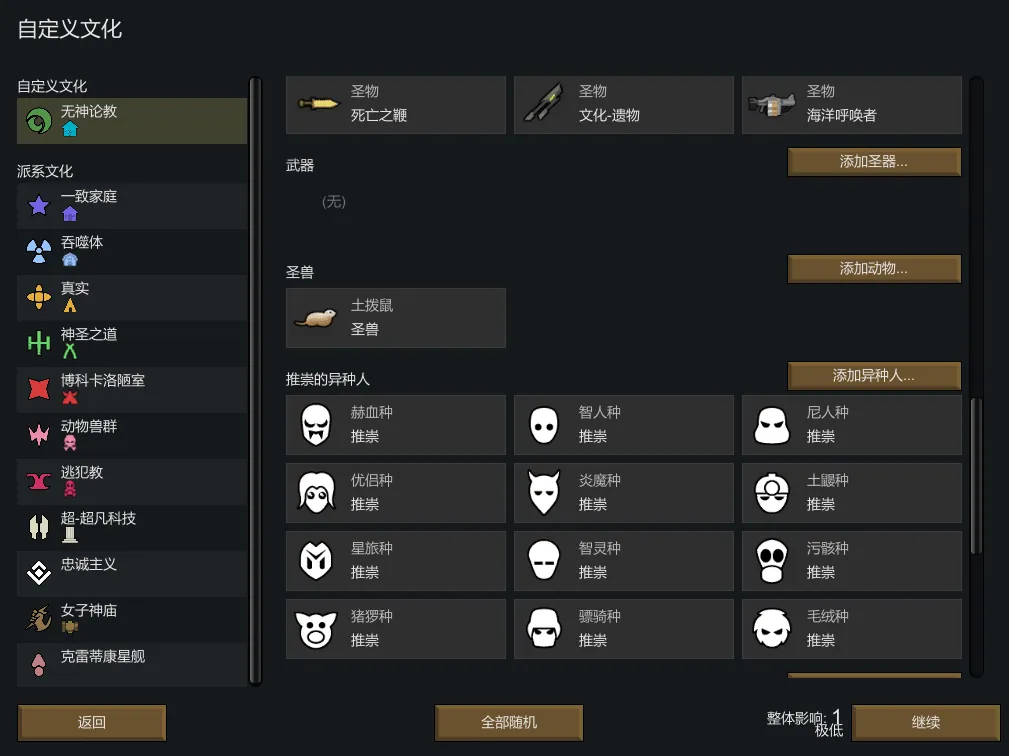This screenshot has width=1009, height=756.
Task: Open the 添加动物 animal chooser
Action: pyautogui.click(x=874, y=269)
